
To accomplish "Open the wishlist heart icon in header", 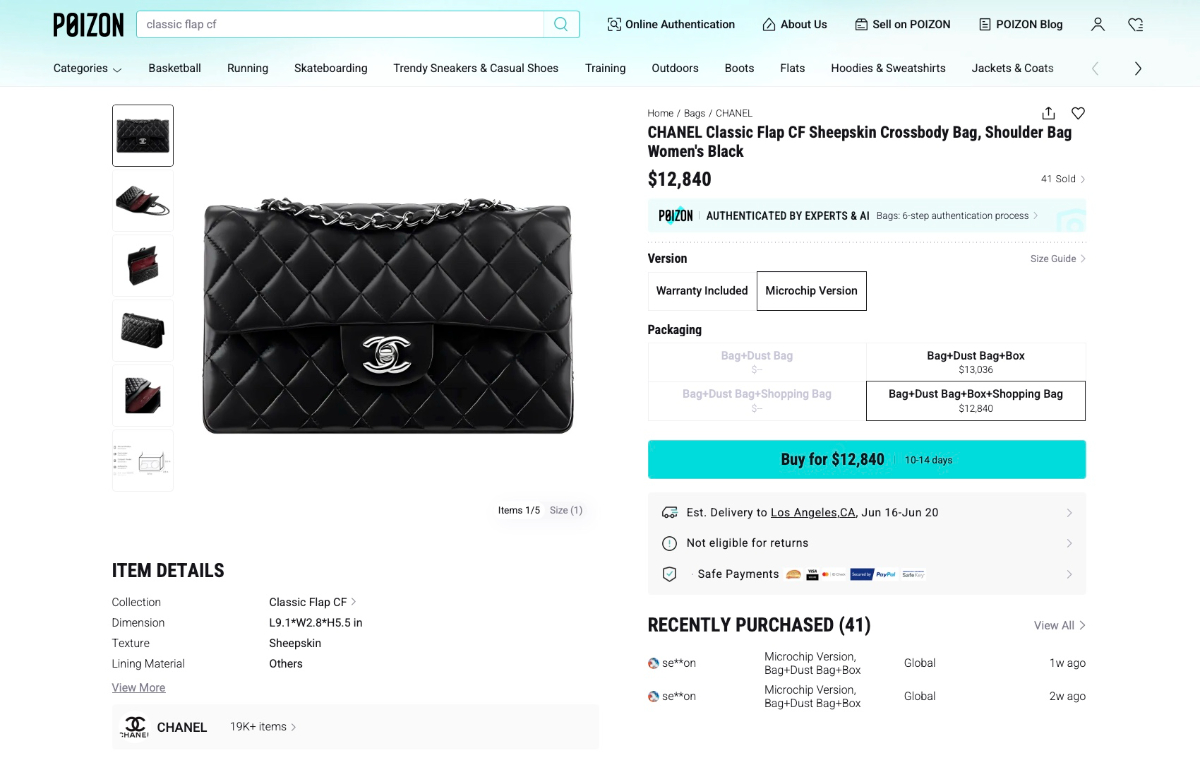I will pos(1135,24).
